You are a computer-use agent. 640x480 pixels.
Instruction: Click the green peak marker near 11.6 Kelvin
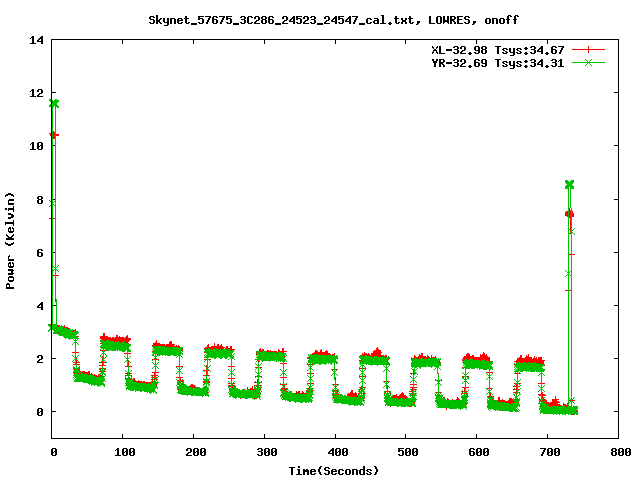click(54, 103)
